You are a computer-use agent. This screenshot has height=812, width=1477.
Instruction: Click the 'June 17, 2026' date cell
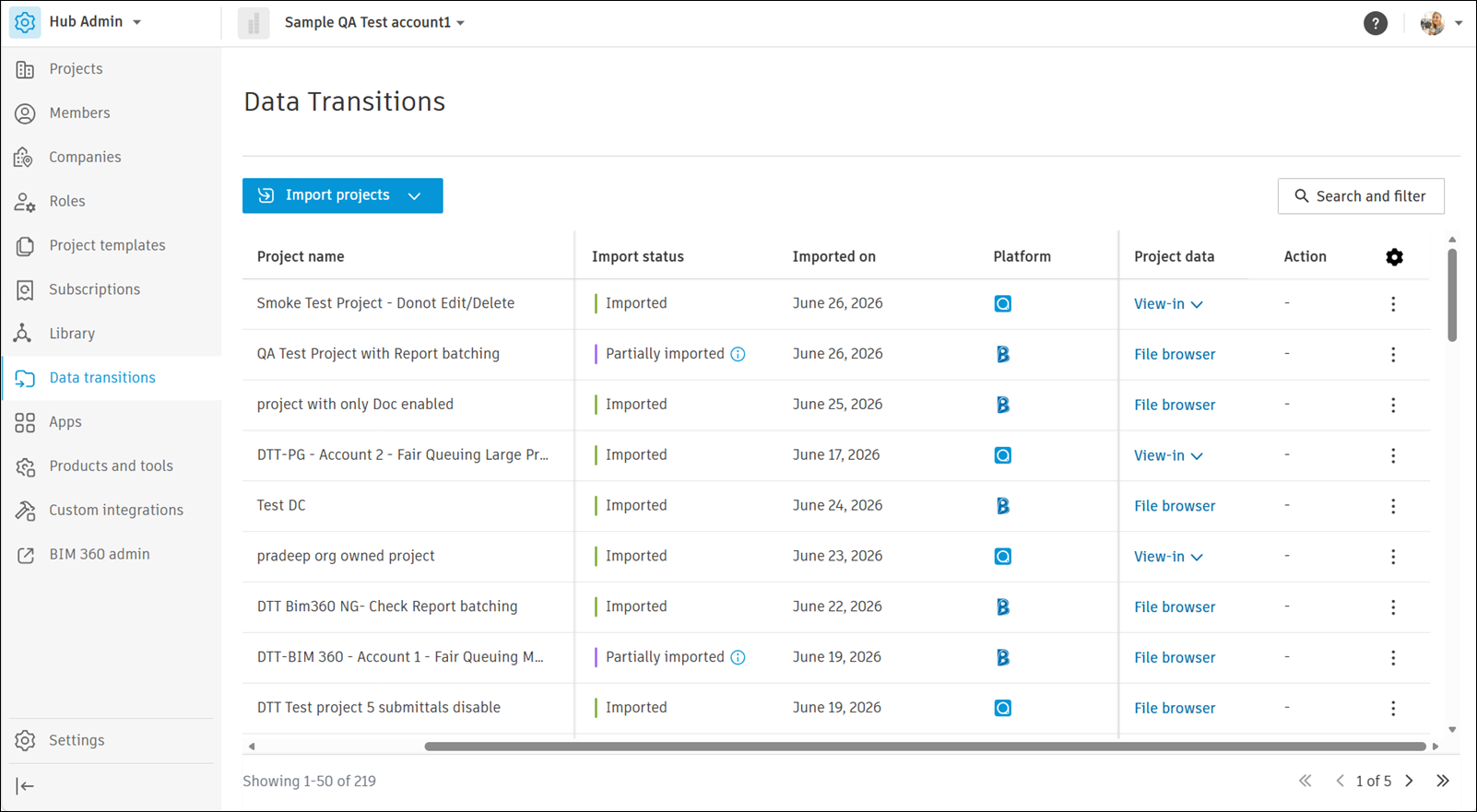836,454
